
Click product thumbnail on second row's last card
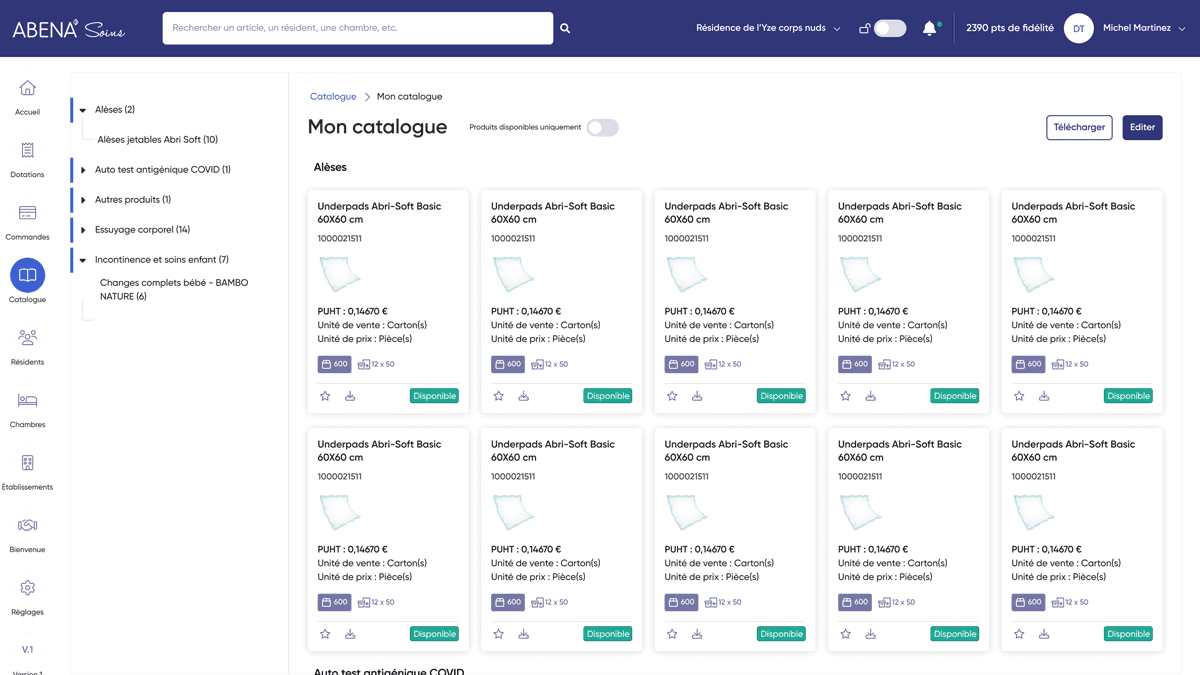pos(1033,512)
